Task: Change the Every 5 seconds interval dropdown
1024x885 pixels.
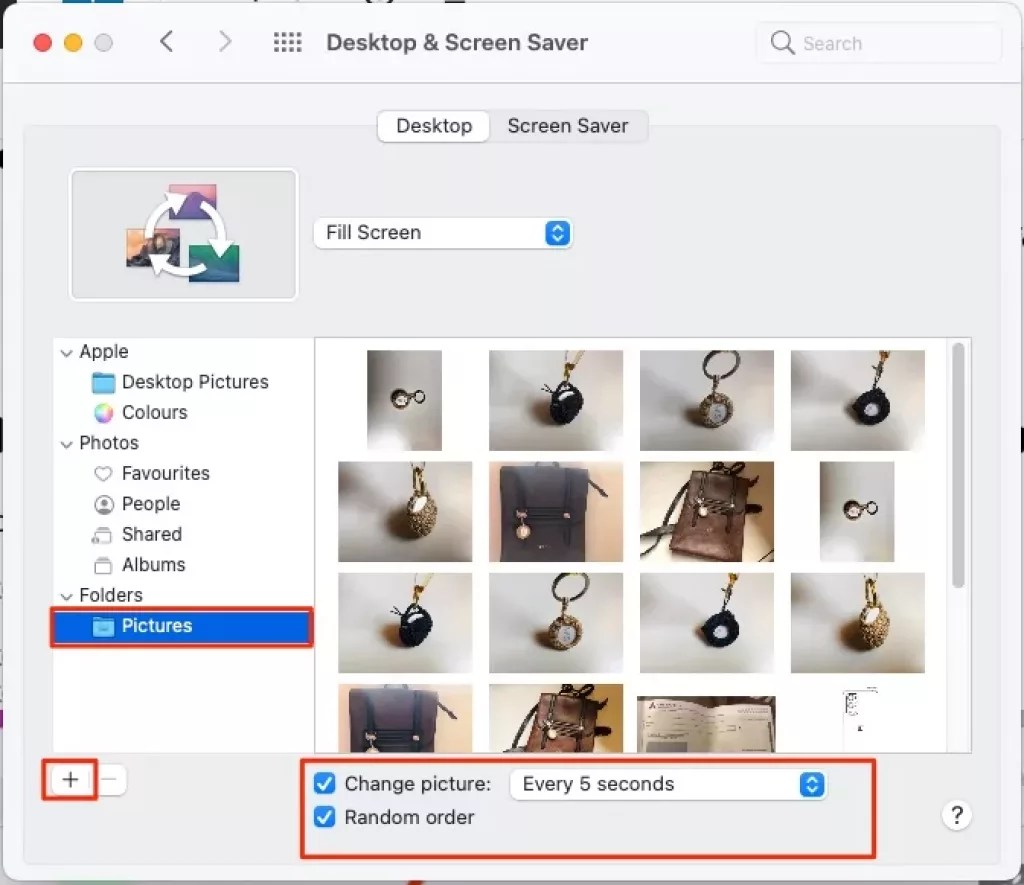Action: 668,784
